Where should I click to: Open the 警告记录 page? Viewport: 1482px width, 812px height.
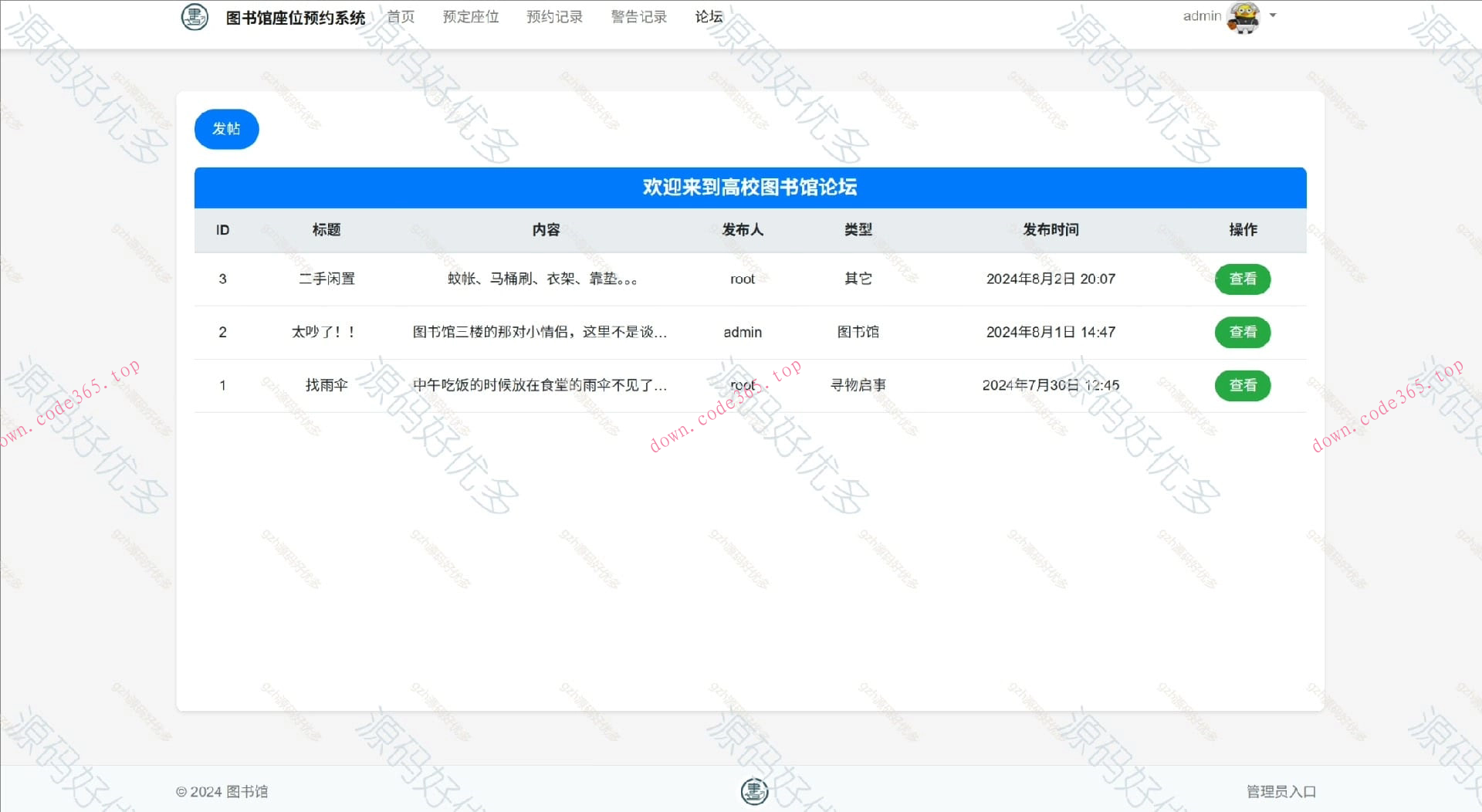click(x=638, y=16)
